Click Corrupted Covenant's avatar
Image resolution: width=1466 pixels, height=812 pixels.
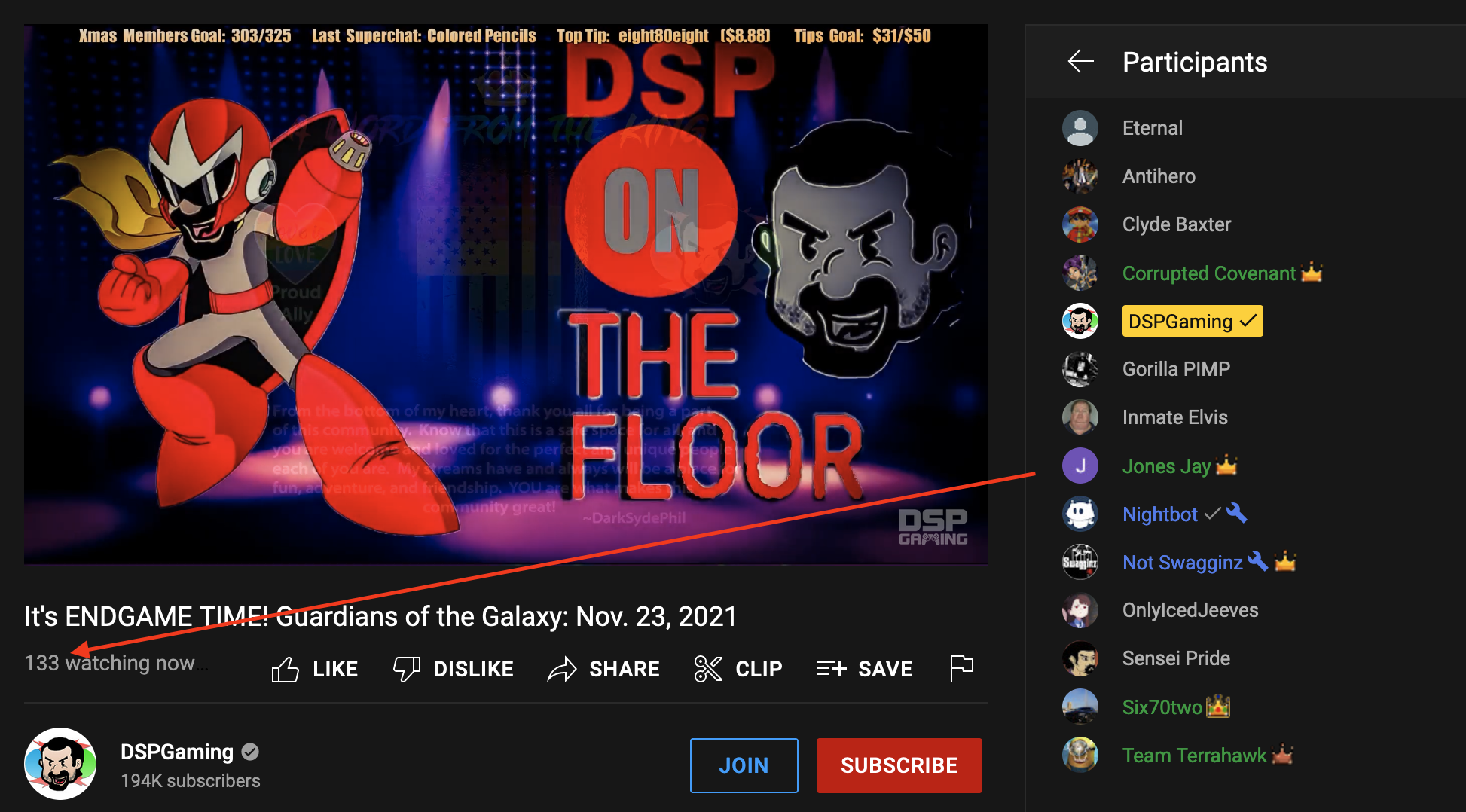(1080, 273)
